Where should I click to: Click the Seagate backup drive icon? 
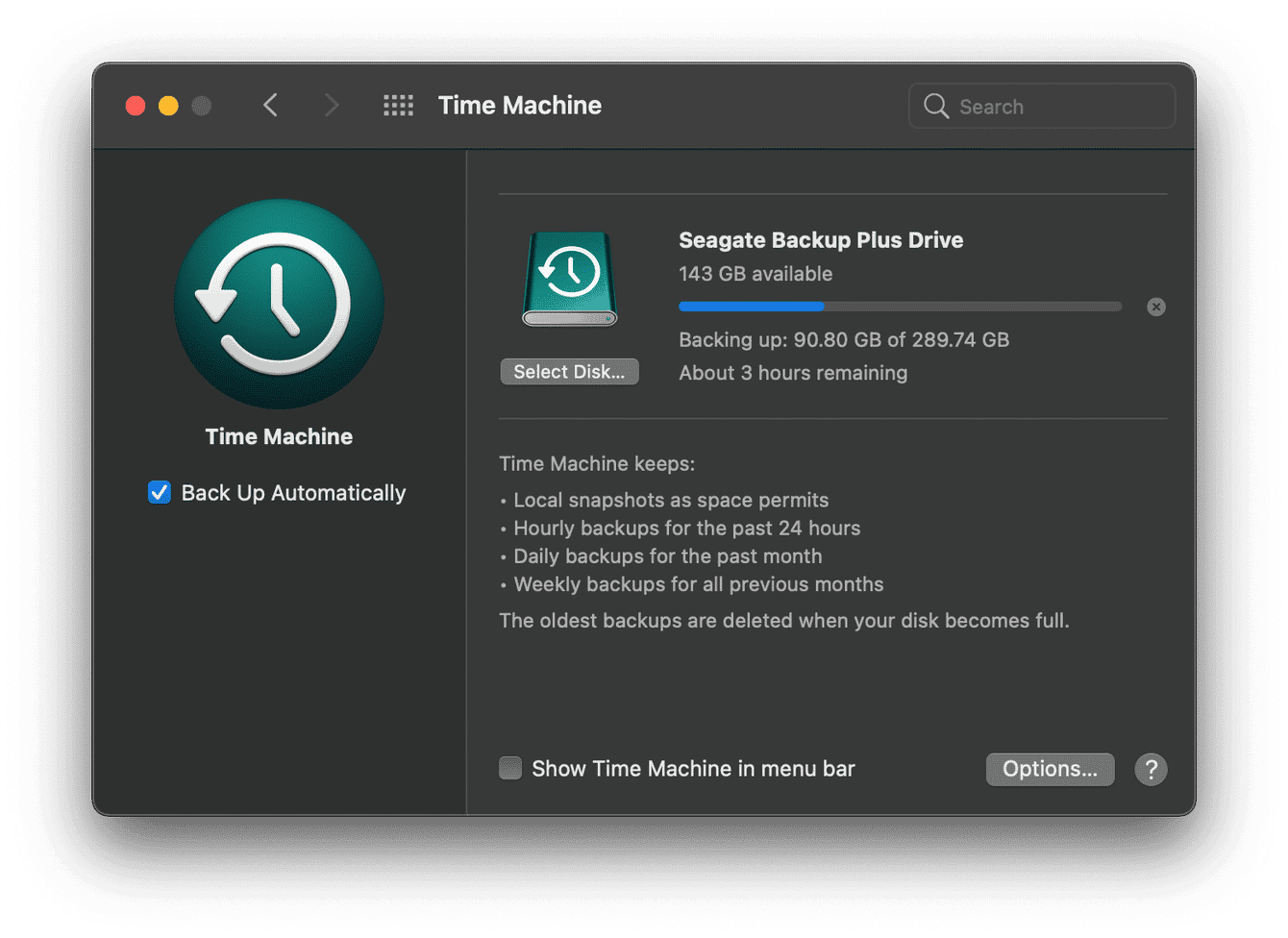(569, 279)
